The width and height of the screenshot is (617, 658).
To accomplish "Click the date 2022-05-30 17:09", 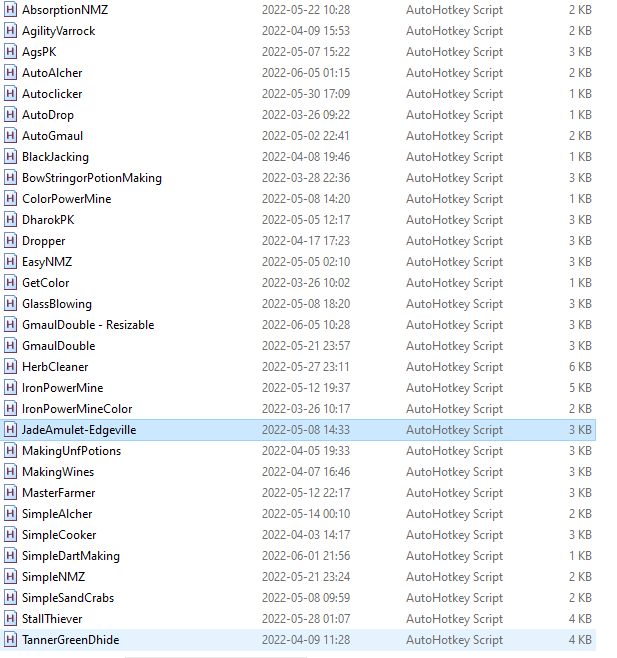I will coord(306,94).
